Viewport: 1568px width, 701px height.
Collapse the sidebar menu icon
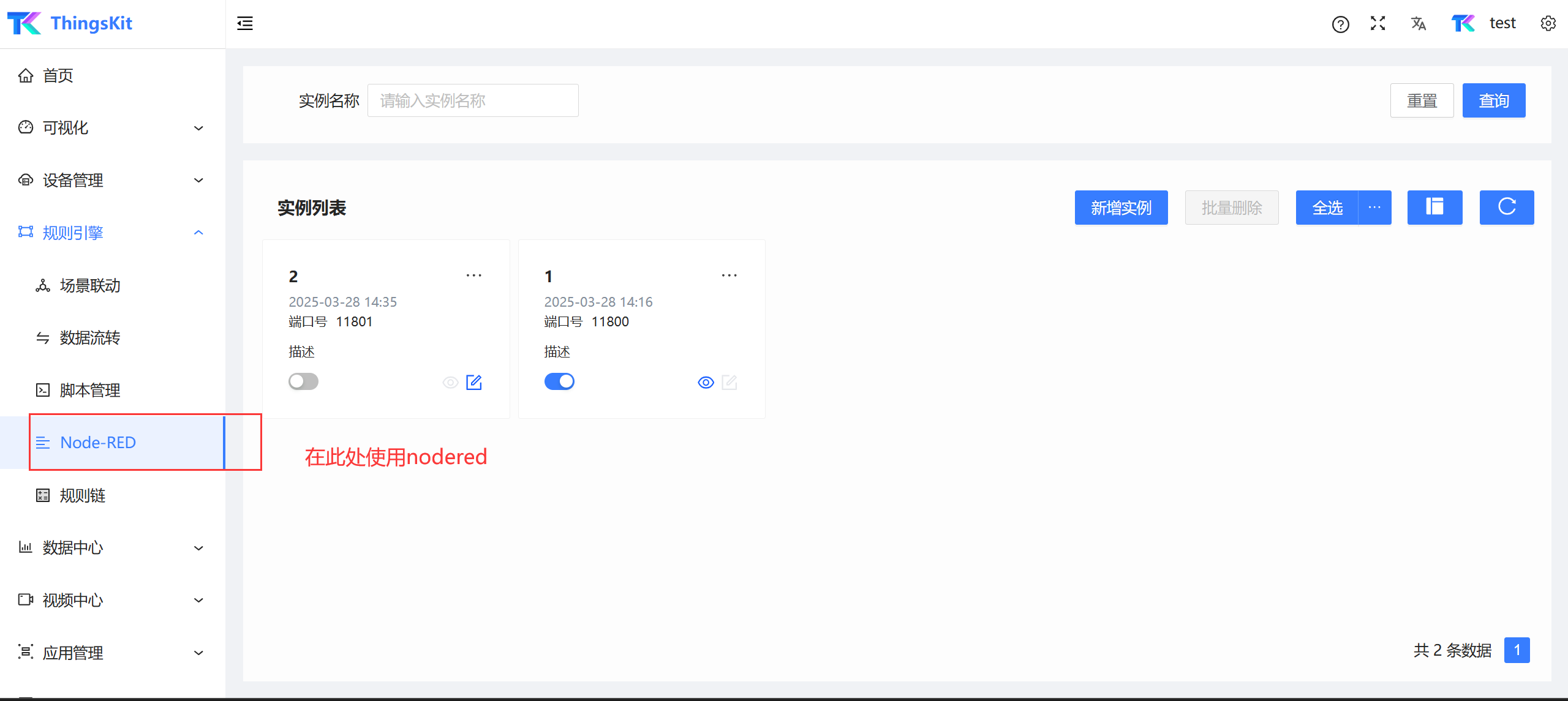[245, 24]
